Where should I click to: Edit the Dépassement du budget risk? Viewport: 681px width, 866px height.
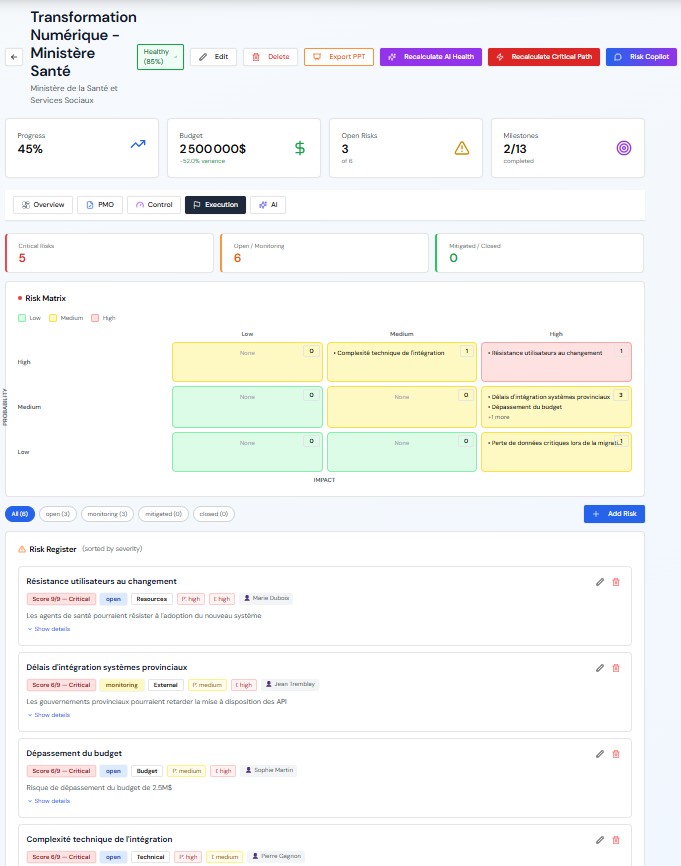click(x=600, y=754)
